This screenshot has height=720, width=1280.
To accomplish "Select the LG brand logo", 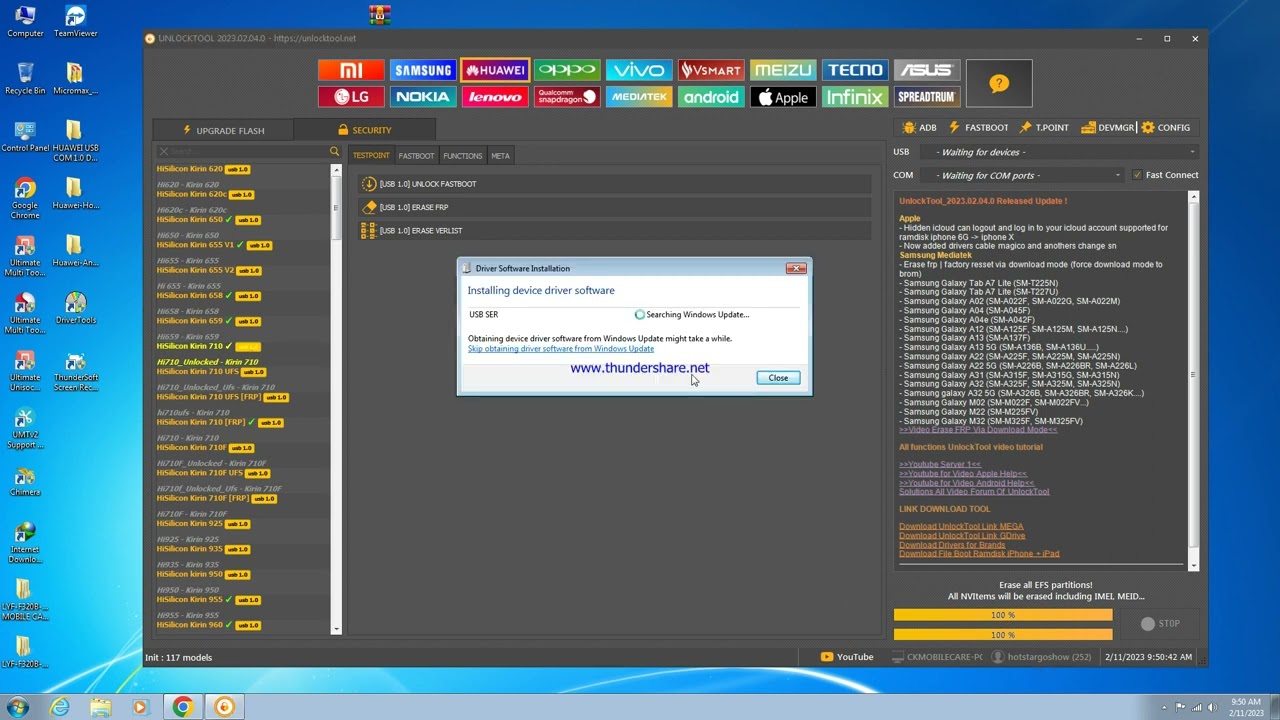I will [x=351, y=97].
